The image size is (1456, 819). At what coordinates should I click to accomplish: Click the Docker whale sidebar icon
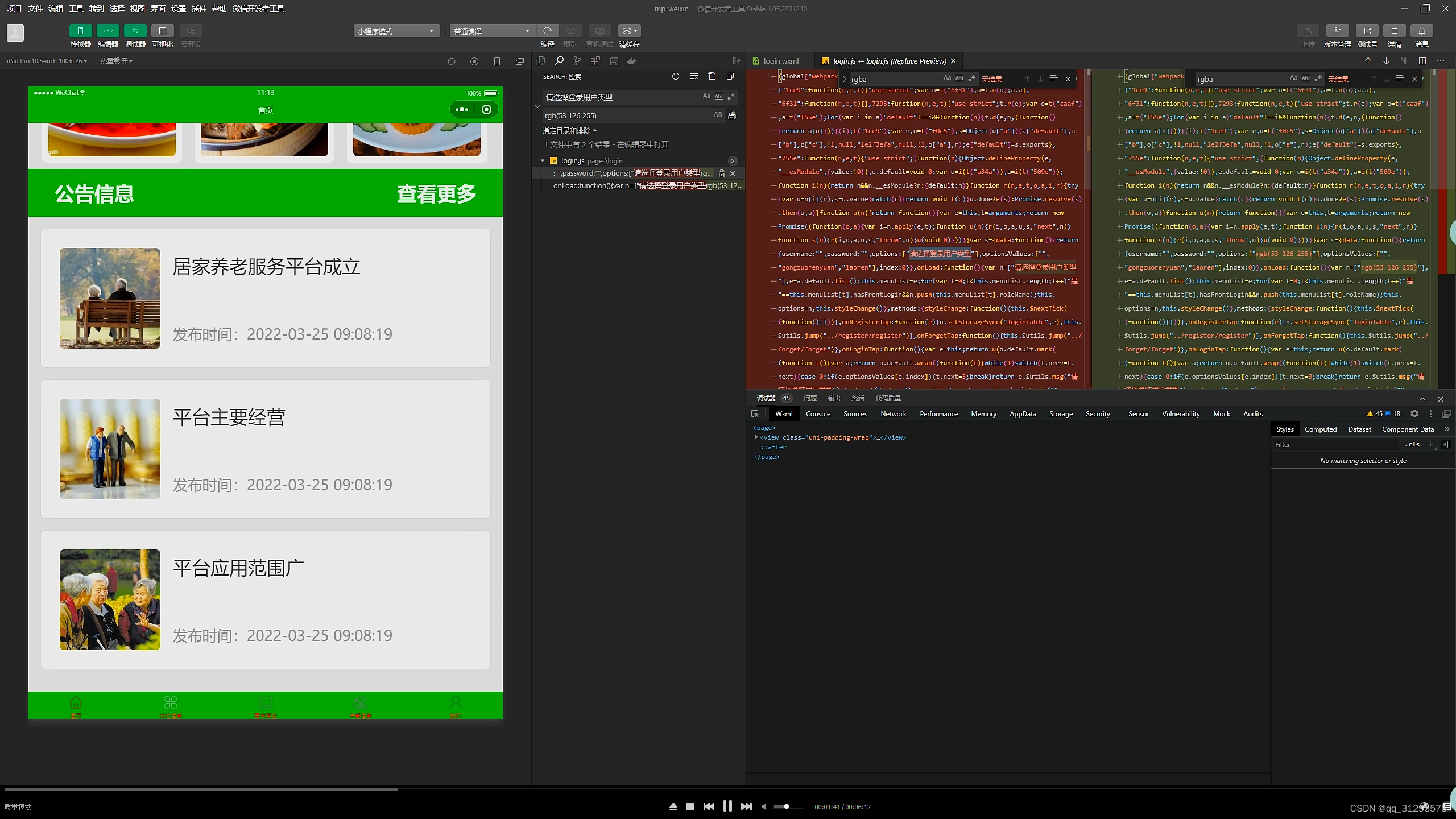tap(631, 61)
